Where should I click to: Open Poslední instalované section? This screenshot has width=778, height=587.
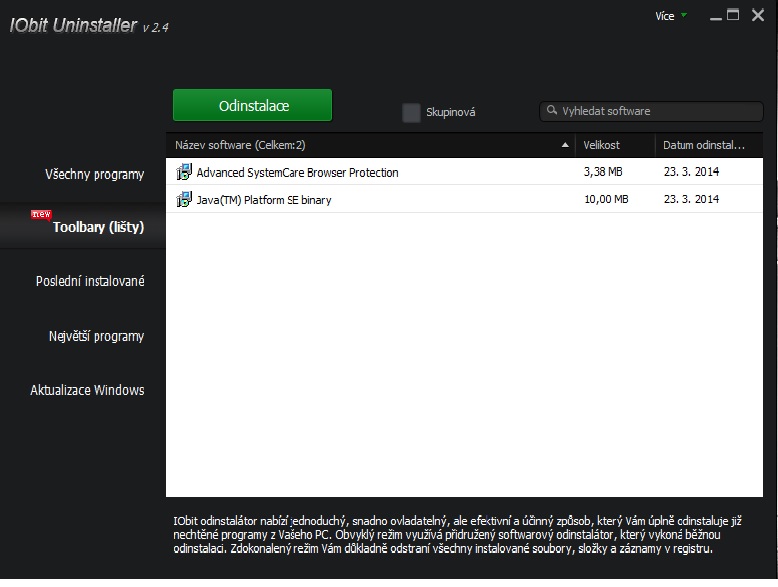tap(90, 281)
